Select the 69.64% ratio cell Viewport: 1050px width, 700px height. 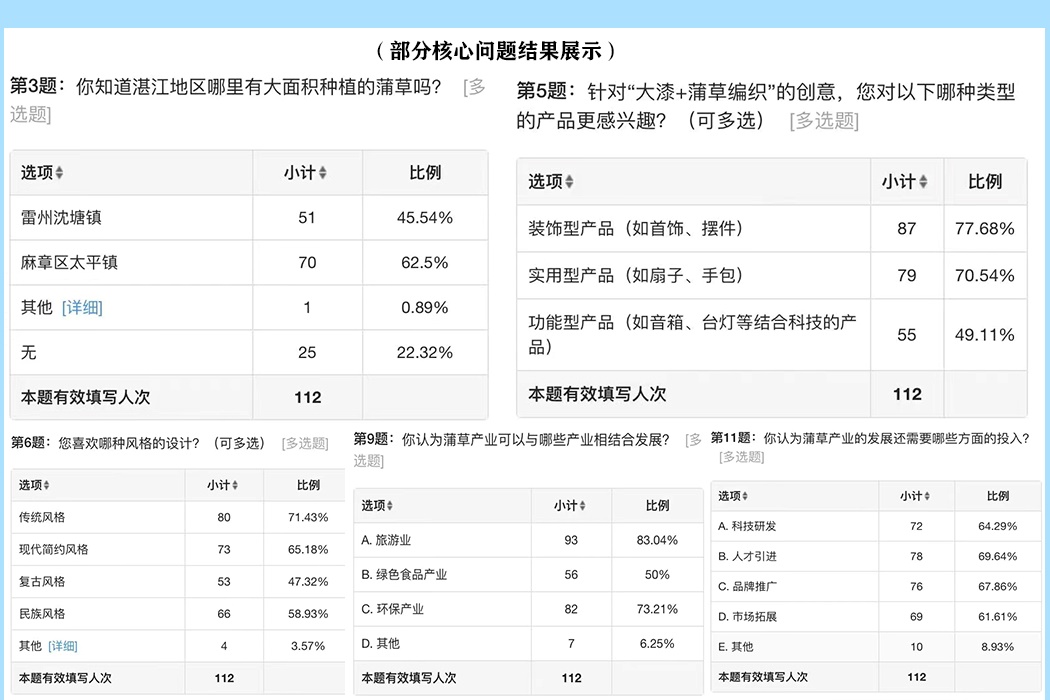998,557
